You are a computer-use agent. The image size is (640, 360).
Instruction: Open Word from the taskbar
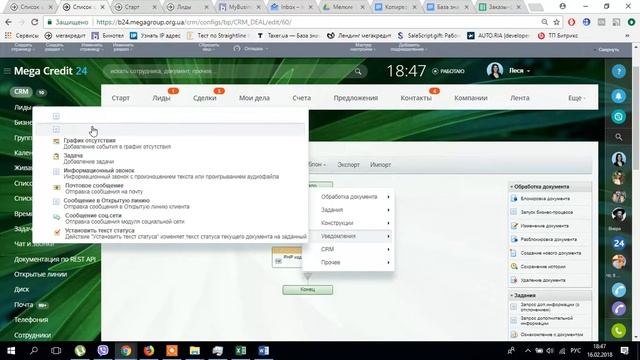click(264, 351)
